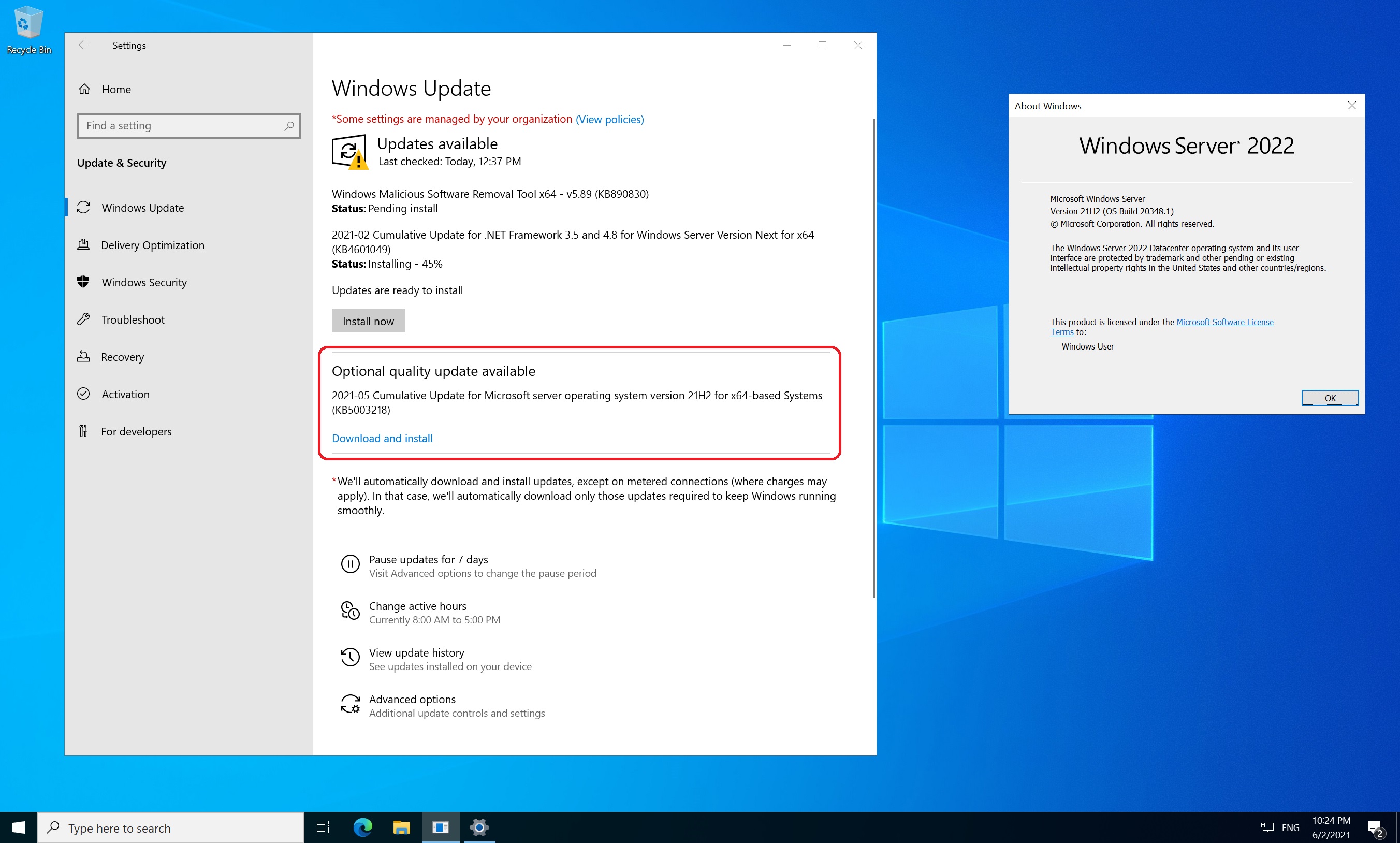The width and height of the screenshot is (1400, 843).
Task: Click the Find a setting field
Action: tap(182, 125)
